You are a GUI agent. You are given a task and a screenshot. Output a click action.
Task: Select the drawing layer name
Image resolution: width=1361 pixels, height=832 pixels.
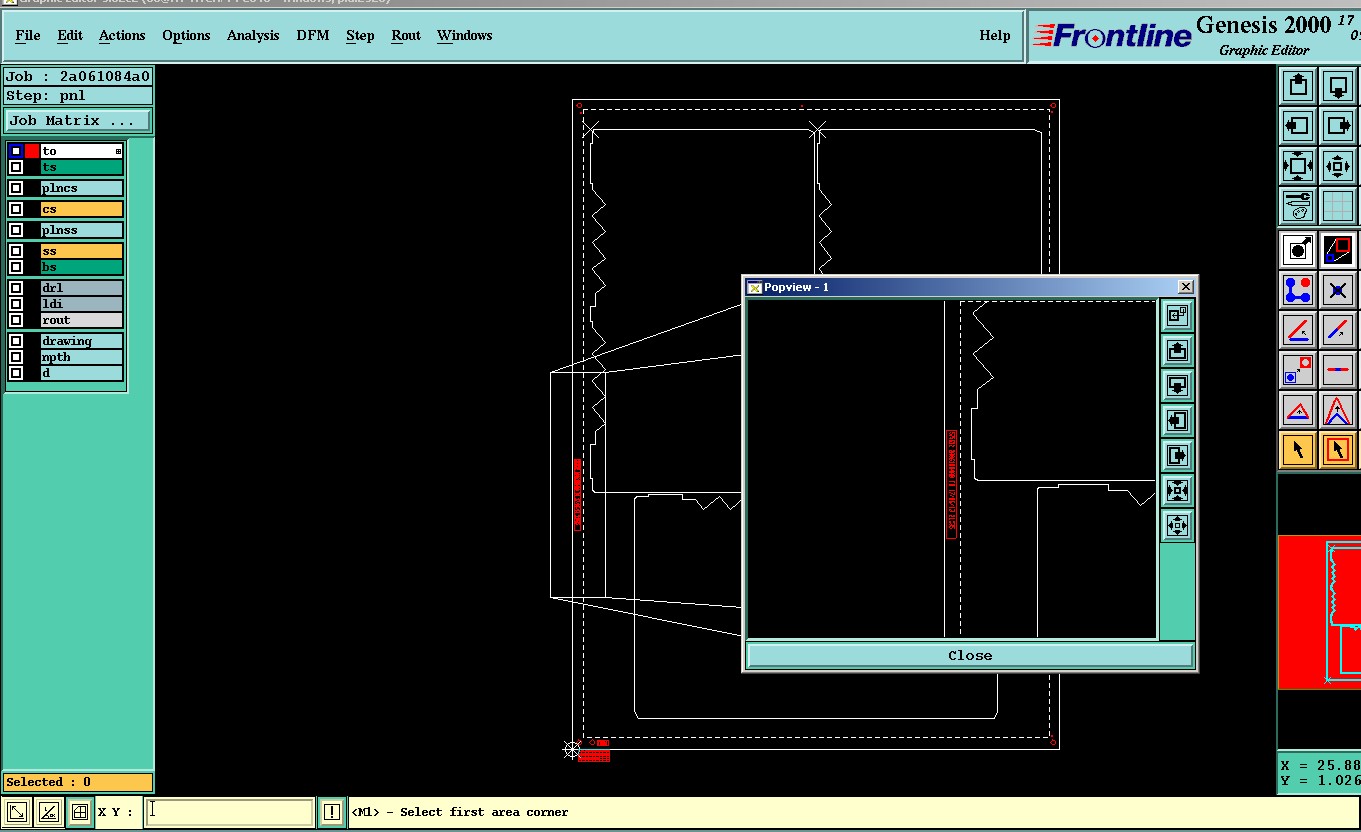(81, 341)
